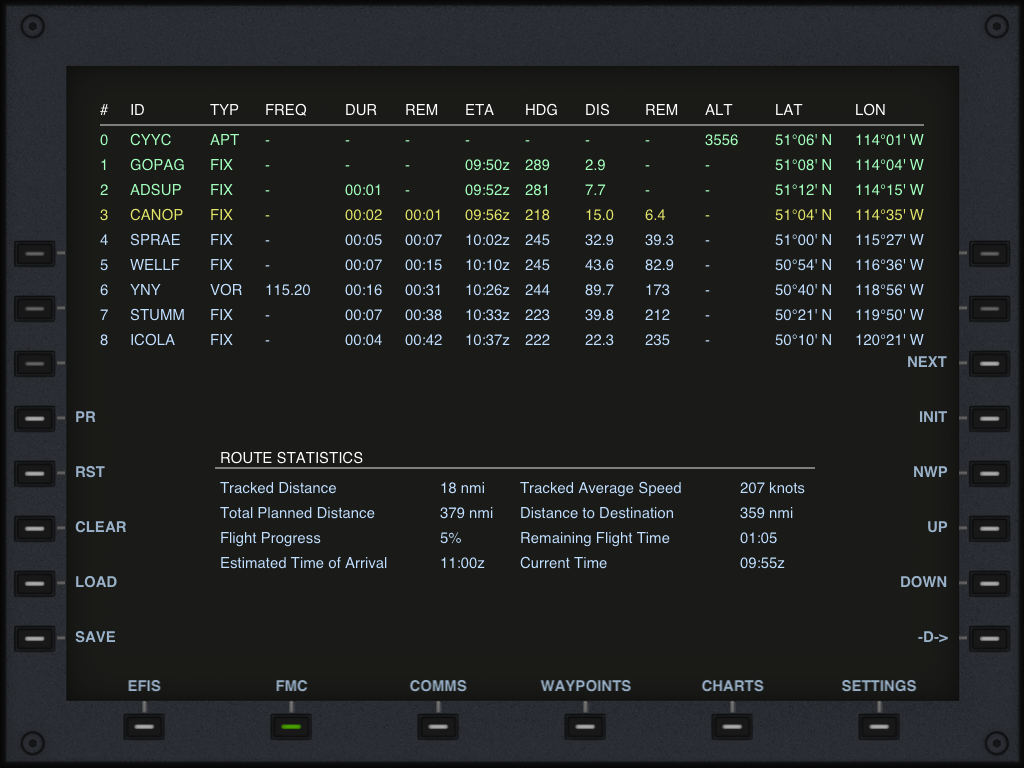Move selection DOWN in route list
This screenshot has width=1024, height=768.
pyautogui.click(x=923, y=582)
